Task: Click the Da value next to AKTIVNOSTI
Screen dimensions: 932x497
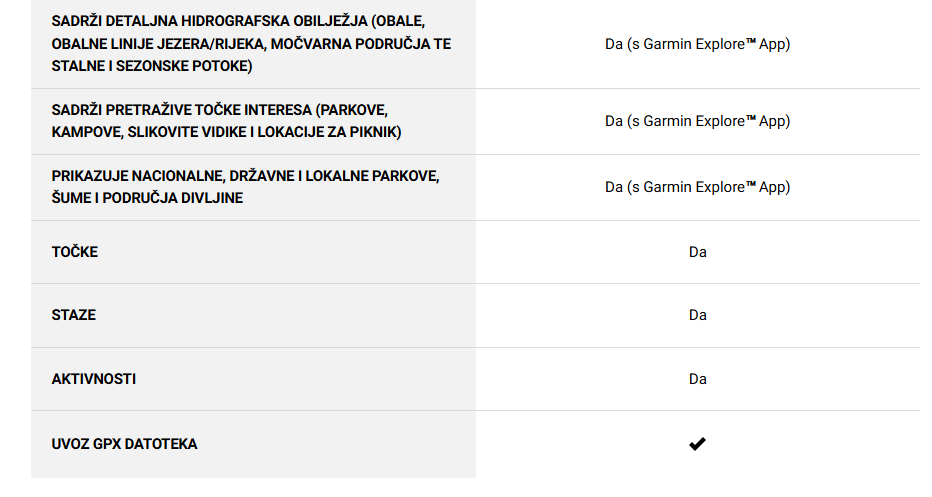Action: tap(698, 379)
